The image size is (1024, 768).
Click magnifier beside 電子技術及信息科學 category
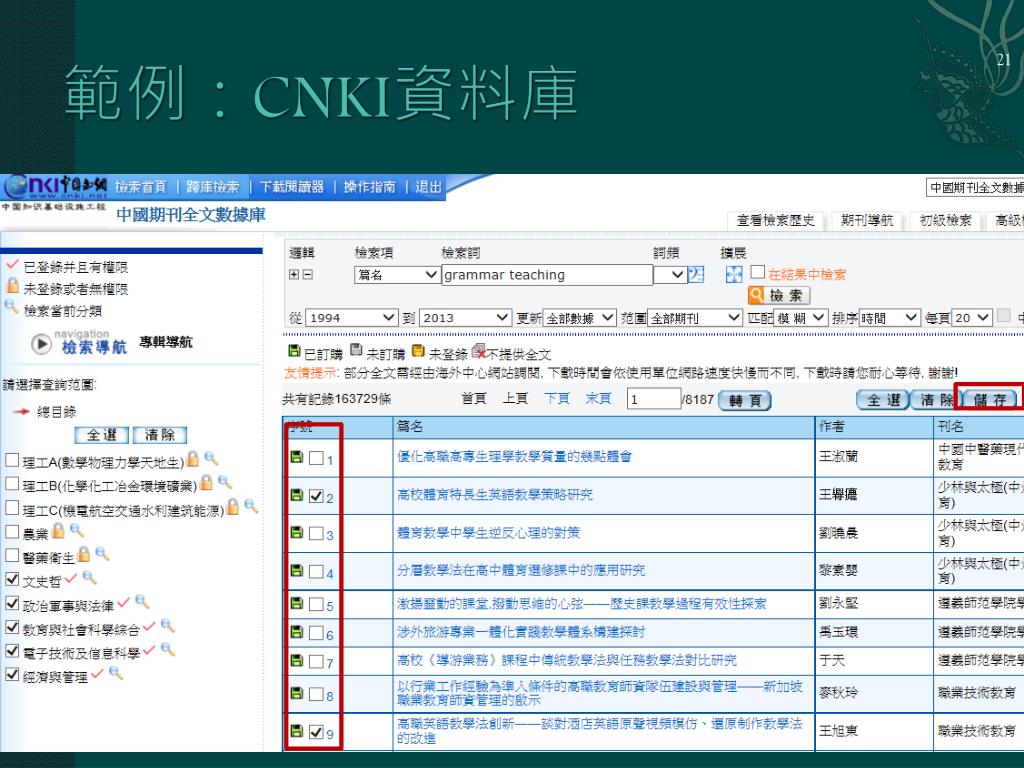[x=168, y=649]
